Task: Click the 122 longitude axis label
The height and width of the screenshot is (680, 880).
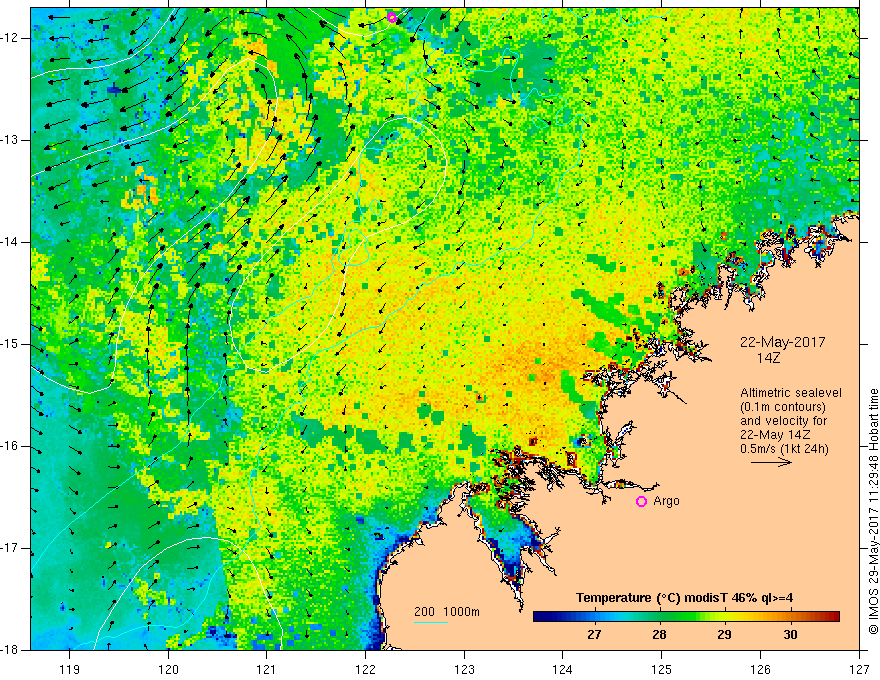Action: 365,669
